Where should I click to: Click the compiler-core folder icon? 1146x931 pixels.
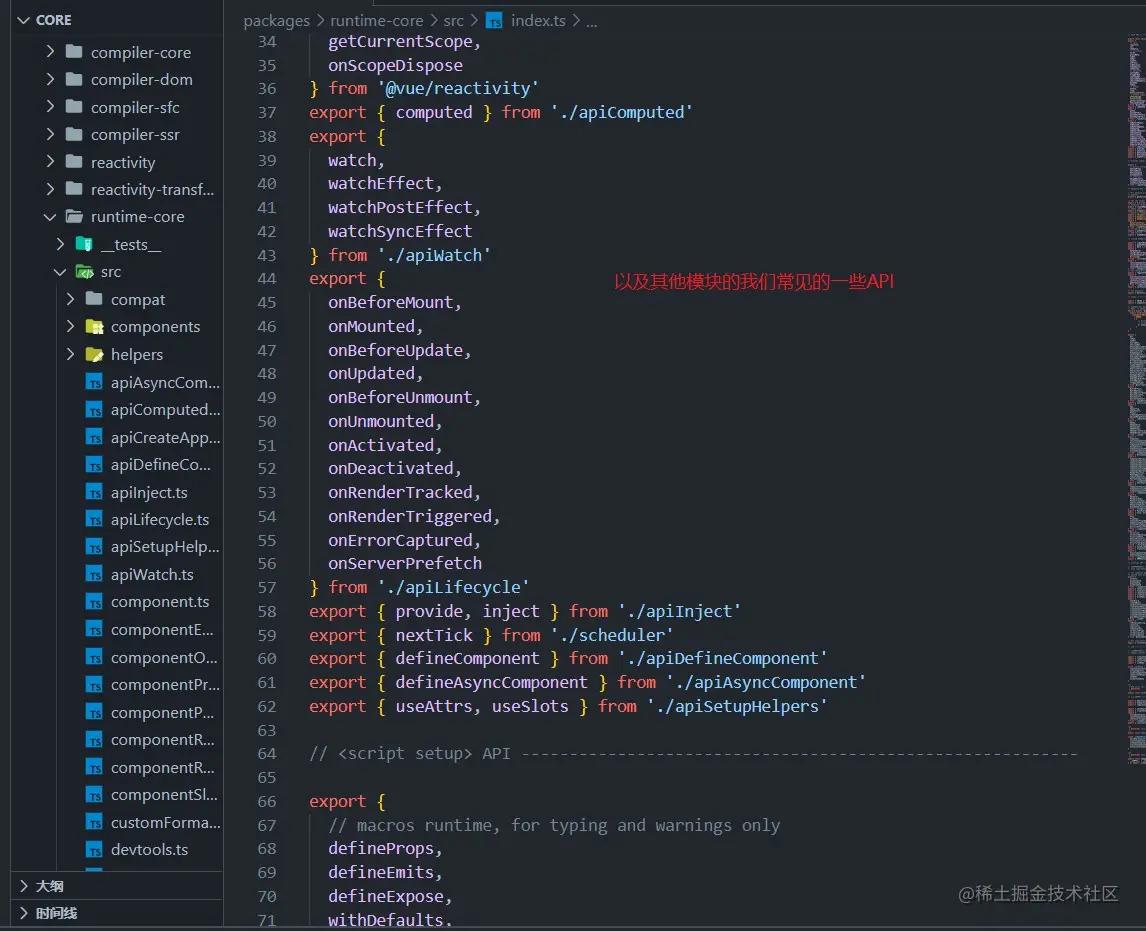(74, 52)
